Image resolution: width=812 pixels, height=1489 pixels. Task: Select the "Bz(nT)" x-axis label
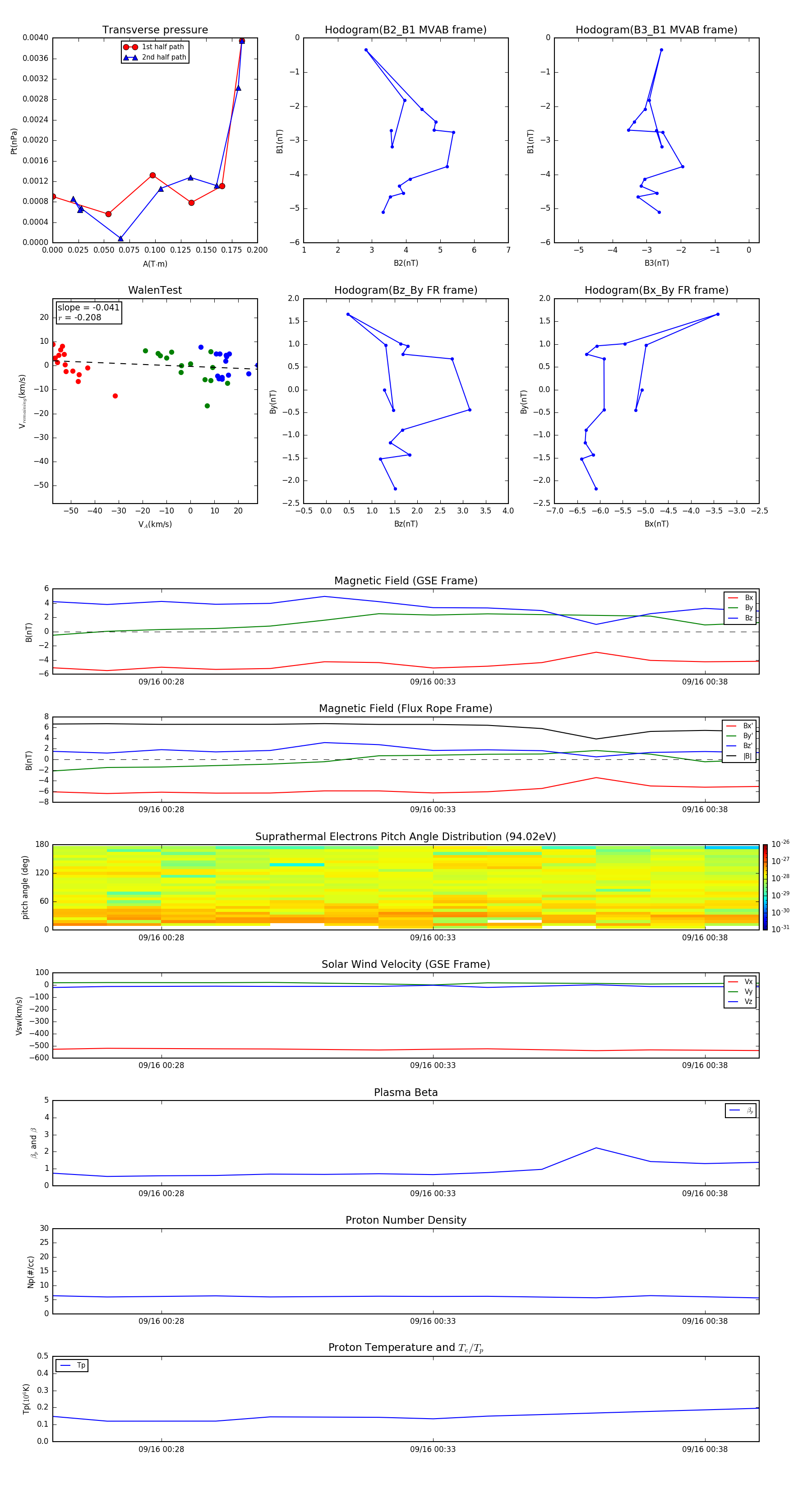[x=406, y=524]
